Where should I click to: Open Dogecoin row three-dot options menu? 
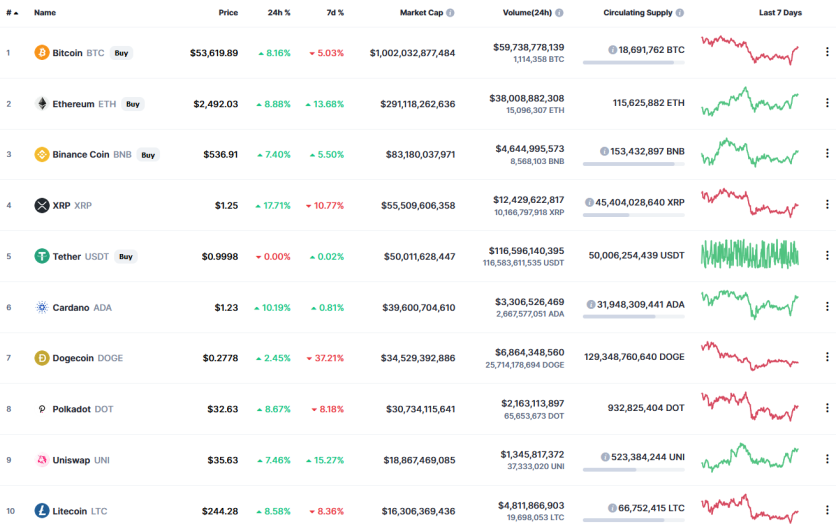(x=827, y=357)
